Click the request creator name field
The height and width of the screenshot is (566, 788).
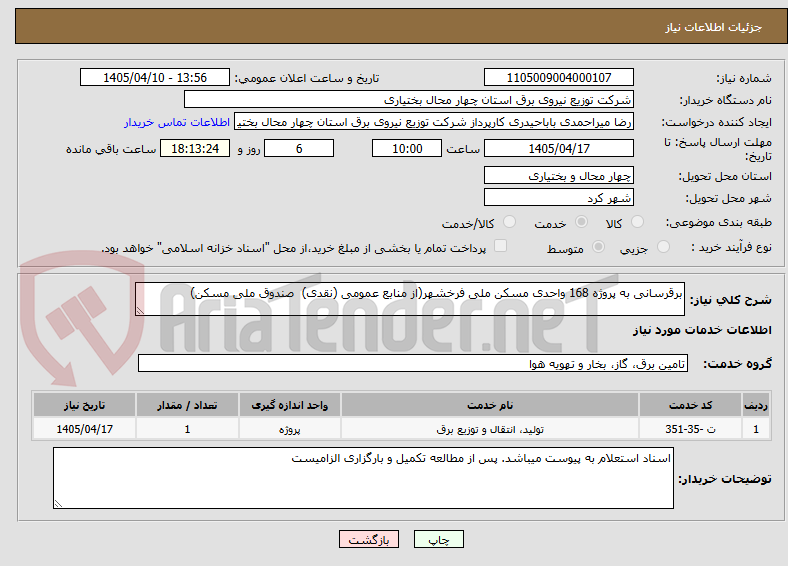[x=434, y=122]
